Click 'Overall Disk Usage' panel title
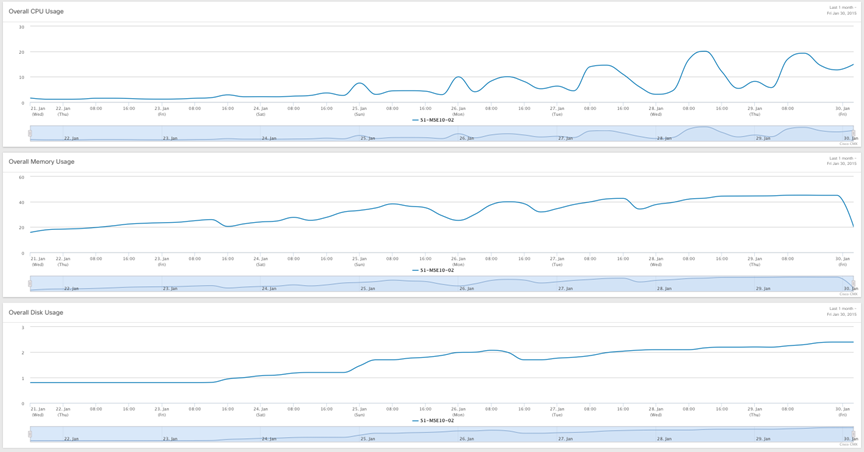 pyautogui.click(x=36, y=313)
